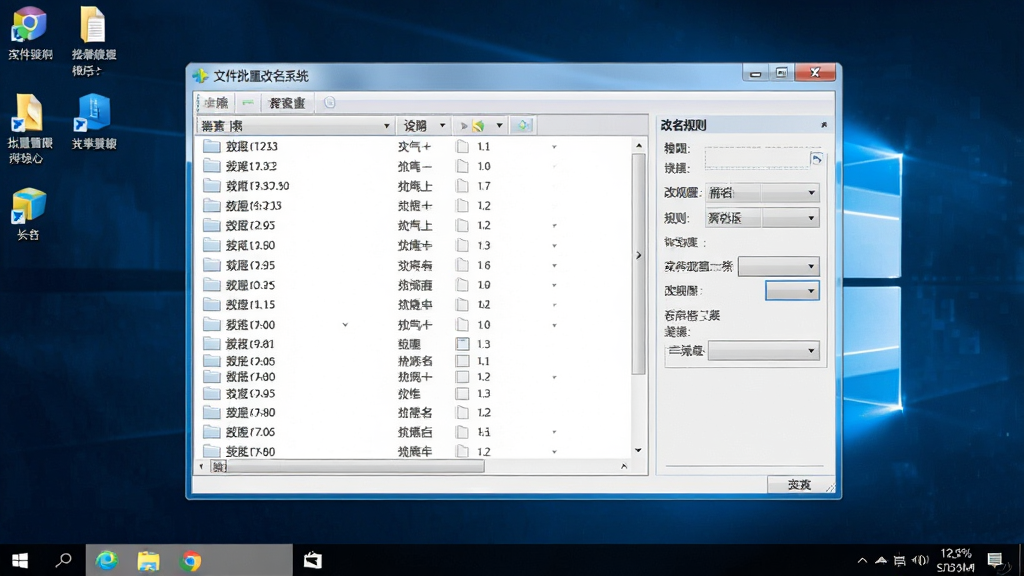
Task: Click the dashed input field in 改名规则 panel
Action: pos(758,159)
